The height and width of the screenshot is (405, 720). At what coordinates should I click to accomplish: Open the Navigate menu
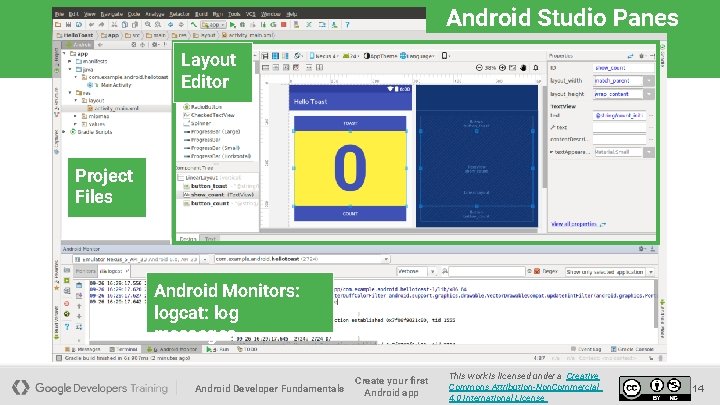(112, 14)
